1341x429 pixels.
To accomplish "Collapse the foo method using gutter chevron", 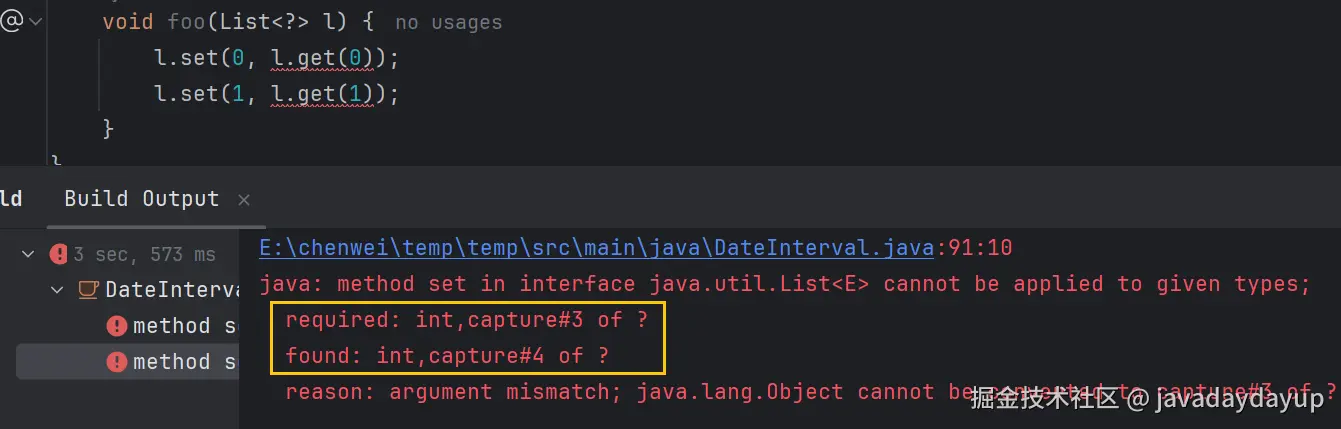I will click(x=37, y=21).
